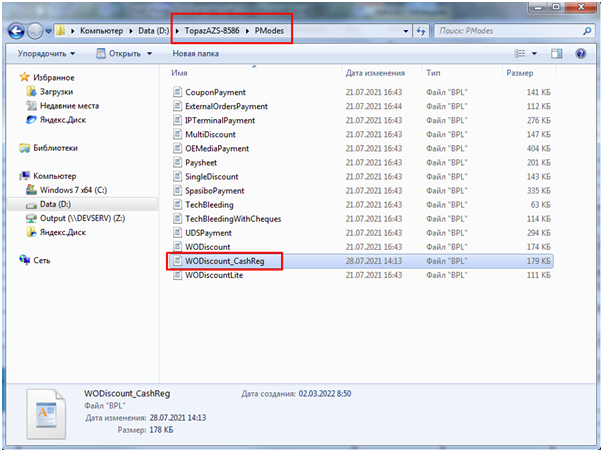
Task: Open the Упорядочить menu
Action: point(46,53)
